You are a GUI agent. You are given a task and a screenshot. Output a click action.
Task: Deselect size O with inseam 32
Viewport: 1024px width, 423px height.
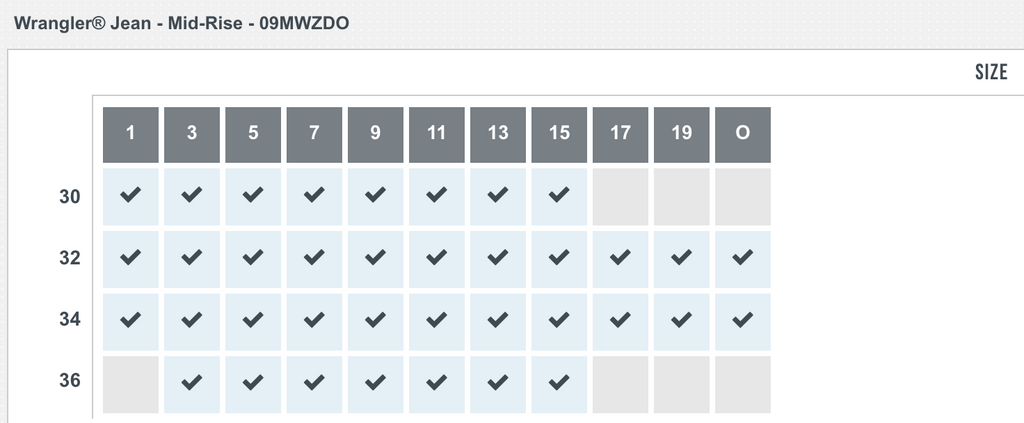tap(743, 258)
